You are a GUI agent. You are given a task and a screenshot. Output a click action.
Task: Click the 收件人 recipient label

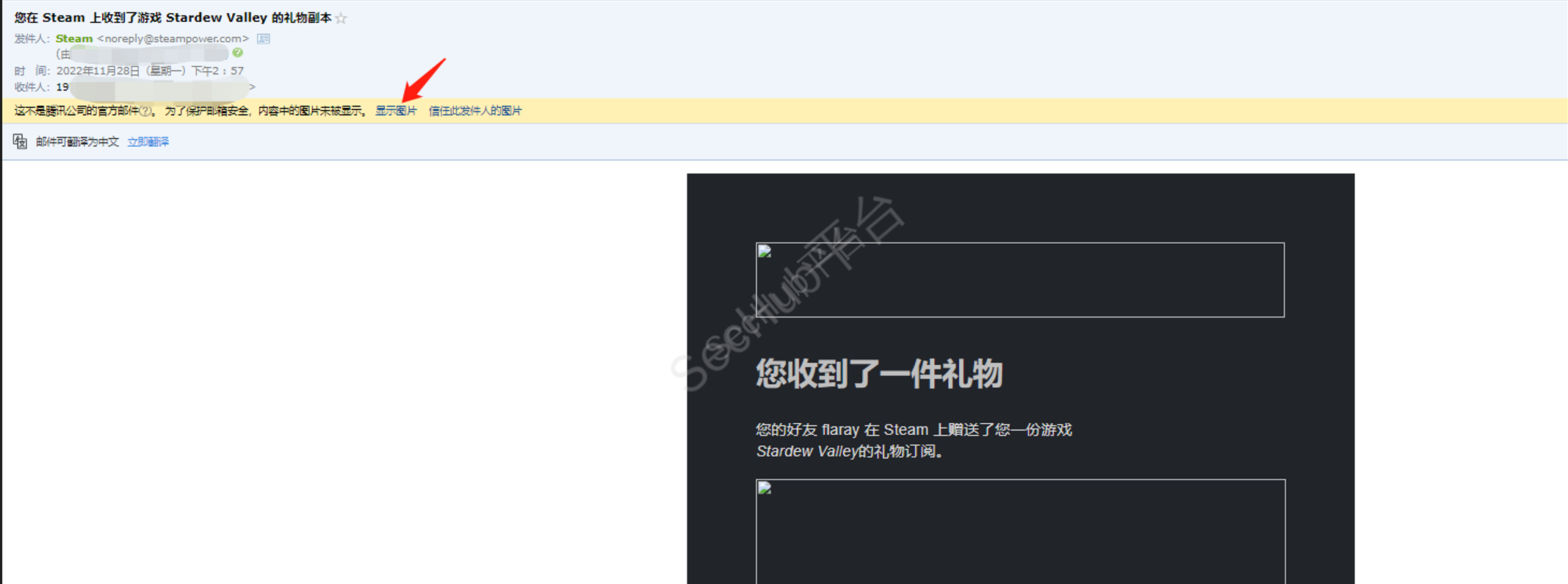click(32, 87)
